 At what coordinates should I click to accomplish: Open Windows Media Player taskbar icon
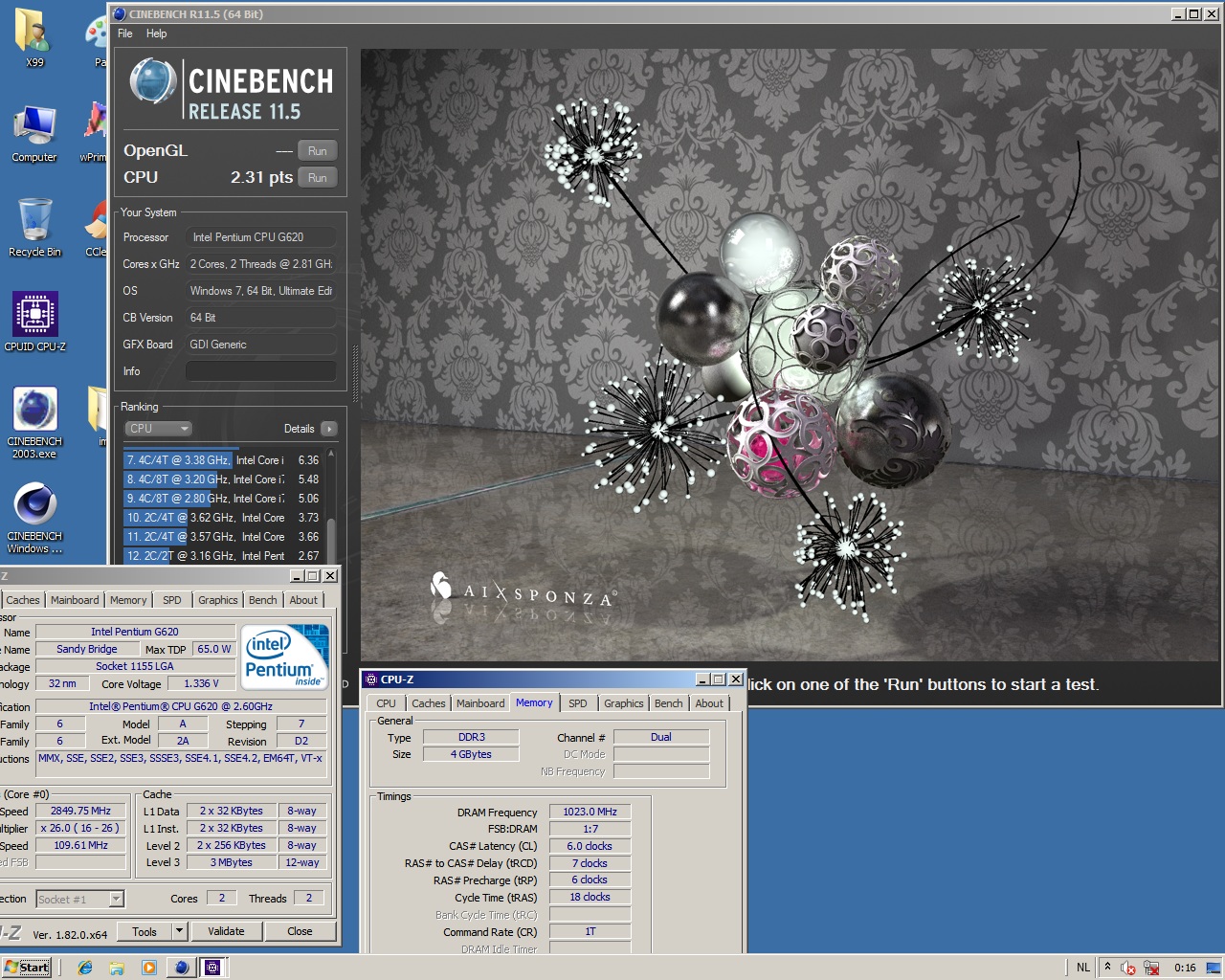tap(148, 968)
